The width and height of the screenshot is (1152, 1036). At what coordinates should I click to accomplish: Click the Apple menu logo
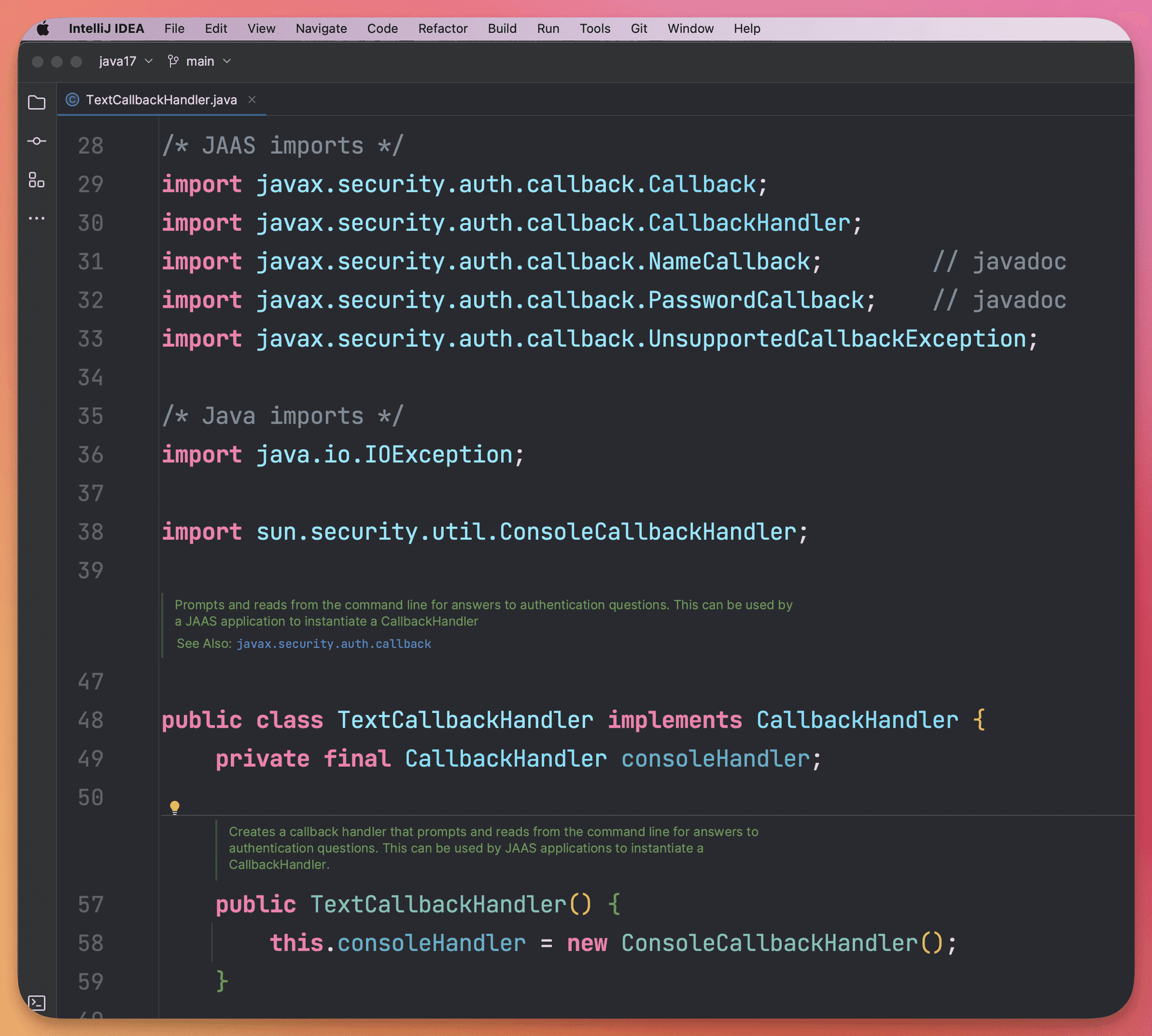coord(43,28)
